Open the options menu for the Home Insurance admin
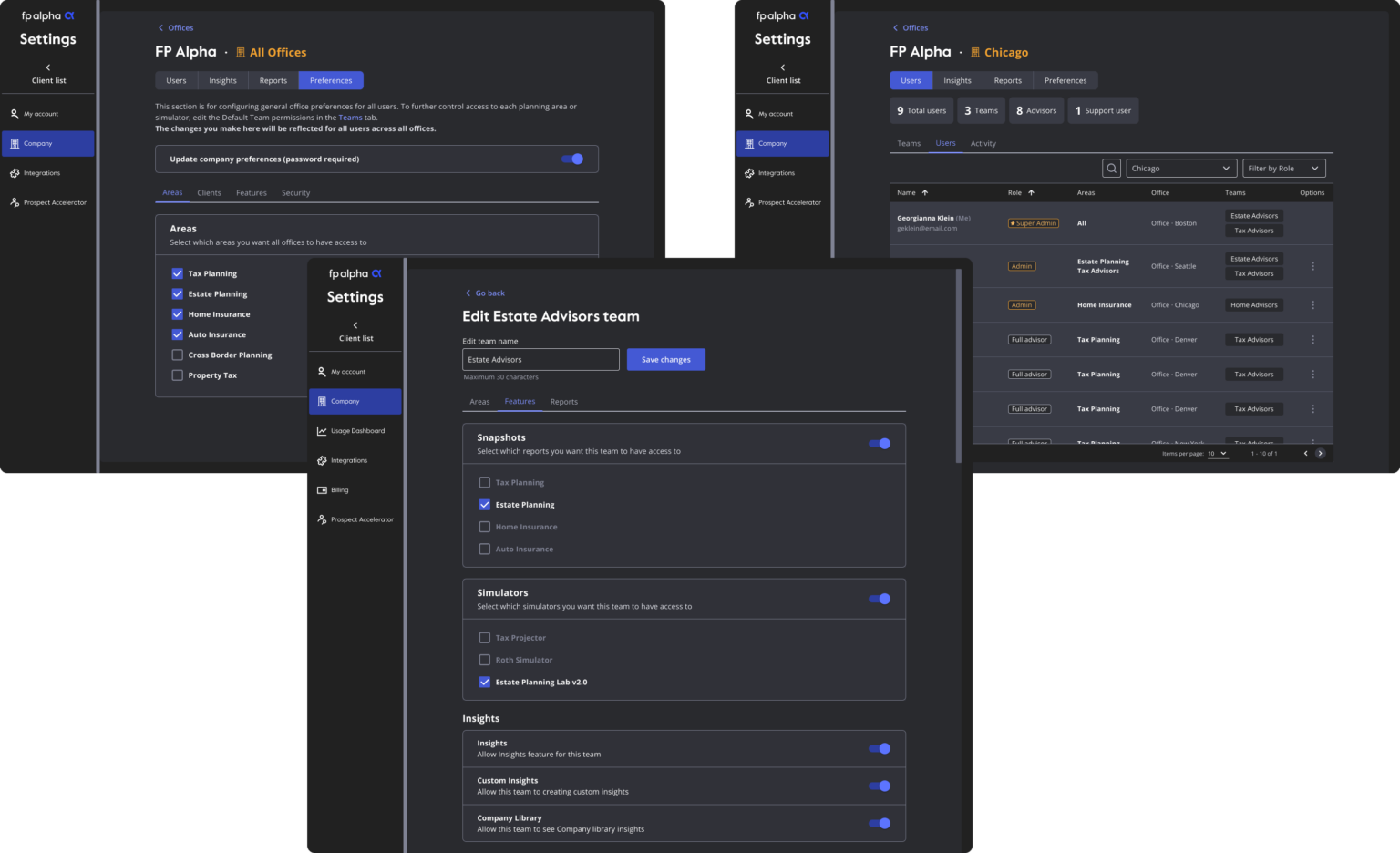Image resolution: width=1400 pixels, height=853 pixels. (x=1313, y=304)
